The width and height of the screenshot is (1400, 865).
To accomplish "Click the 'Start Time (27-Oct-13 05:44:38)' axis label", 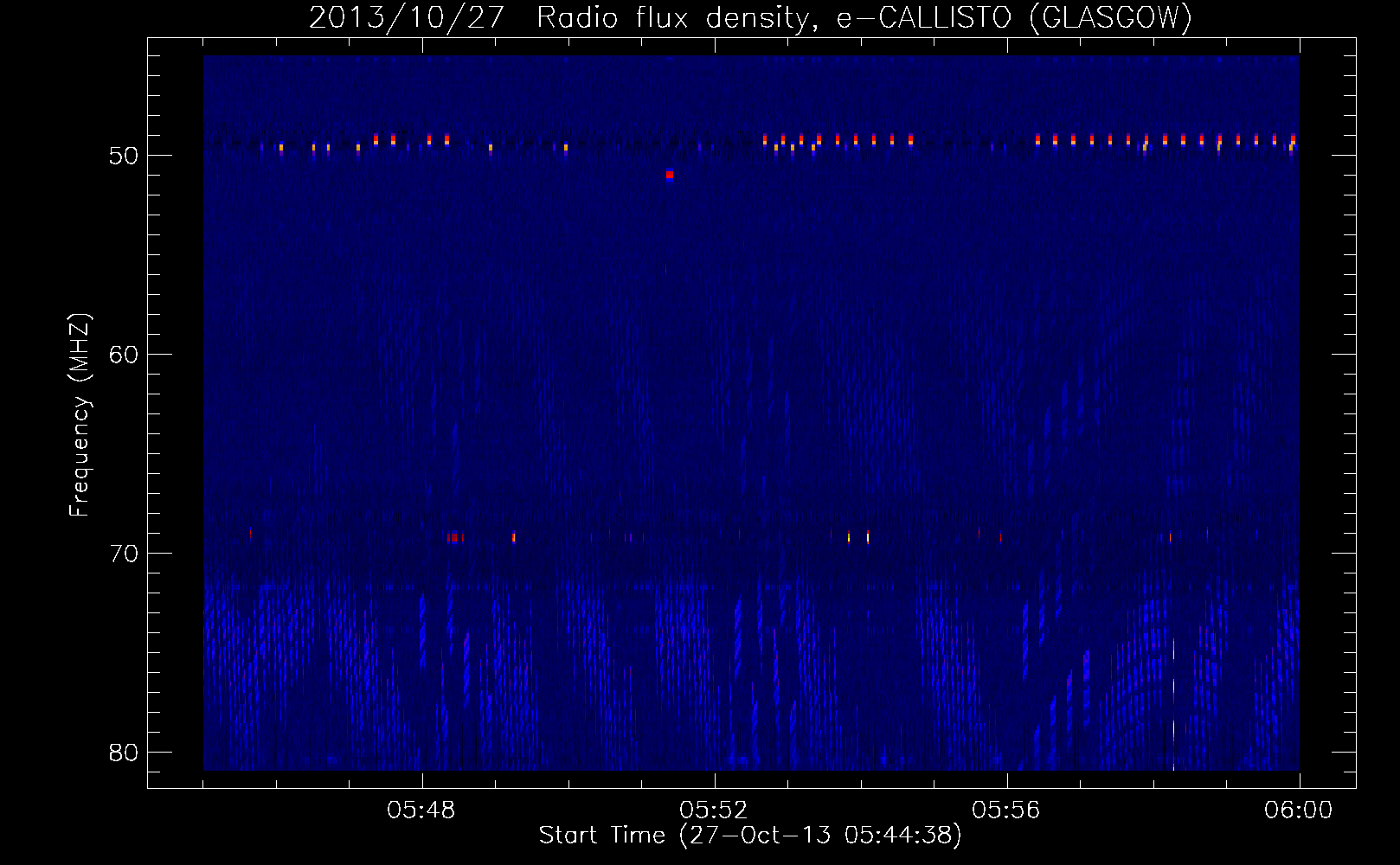I will [750, 836].
